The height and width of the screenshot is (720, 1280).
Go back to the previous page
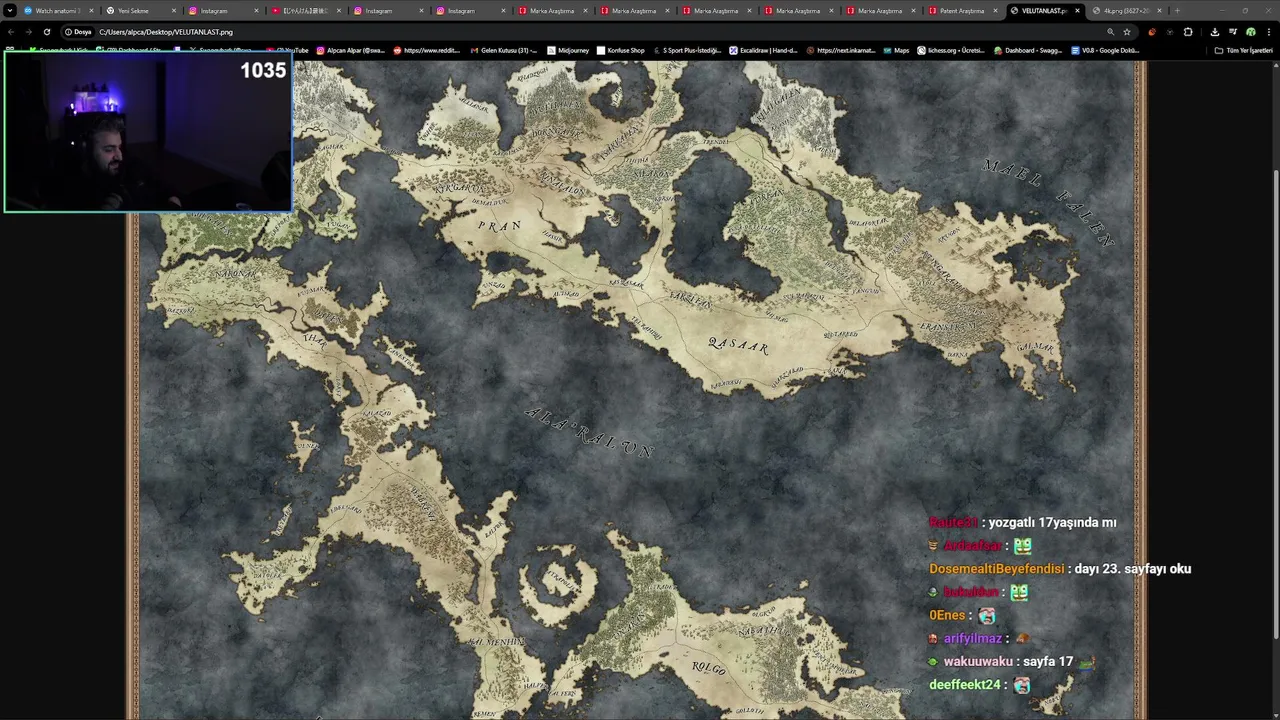pyautogui.click(x=11, y=32)
